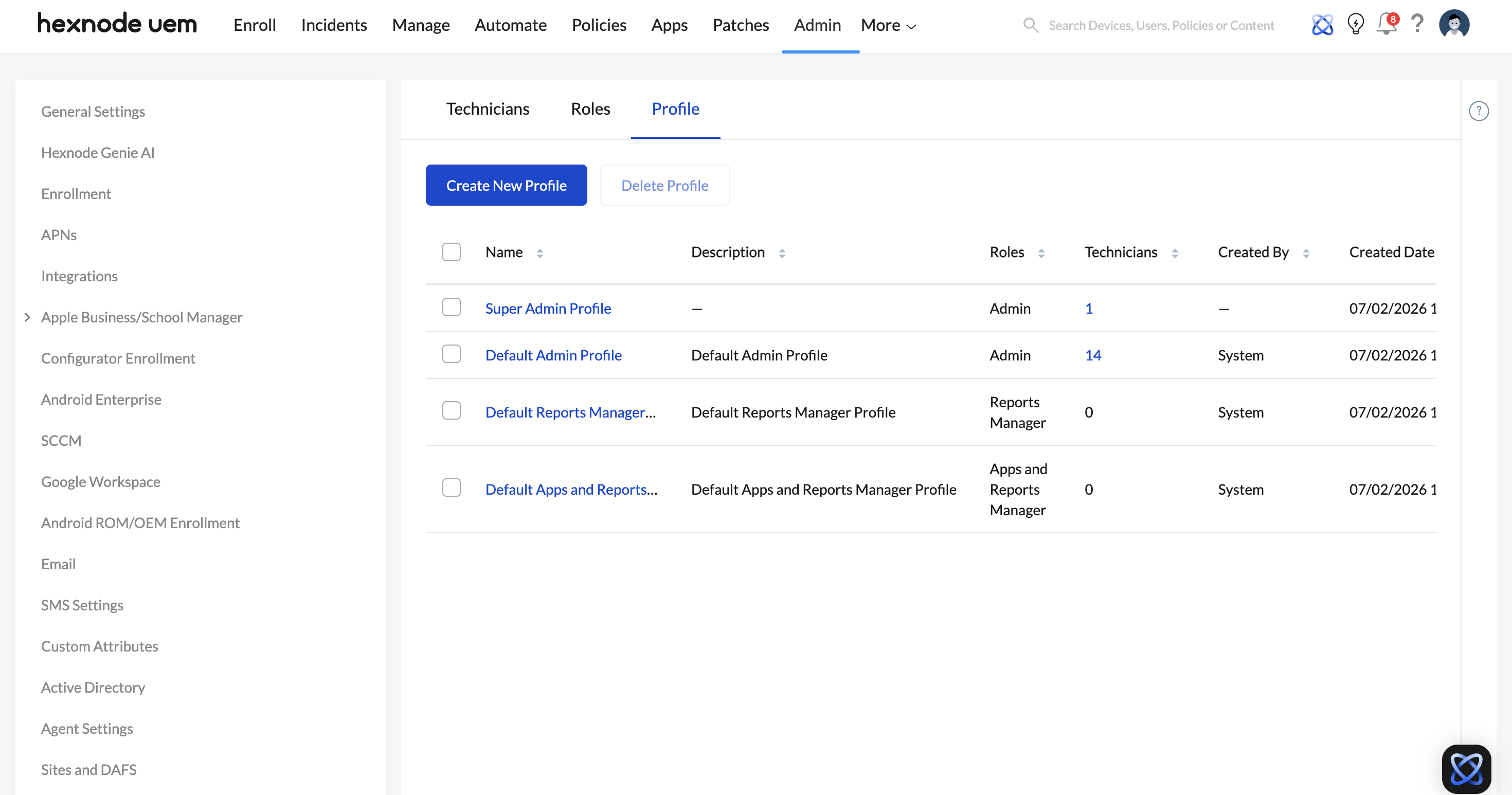
Task: Click technician count 14 for Default Admin
Action: (1092, 355)
